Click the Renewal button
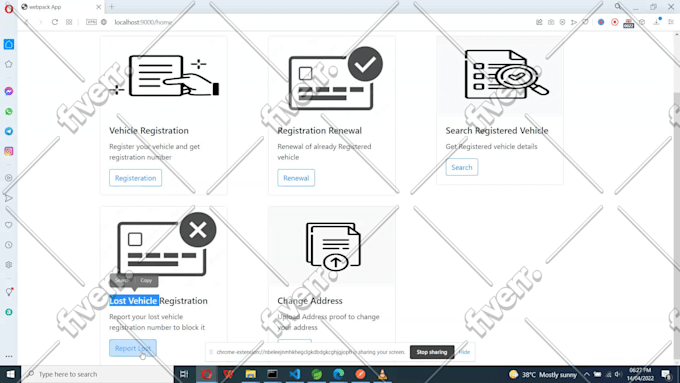This screenshot has width=680, height=383. tap(296, 178)
